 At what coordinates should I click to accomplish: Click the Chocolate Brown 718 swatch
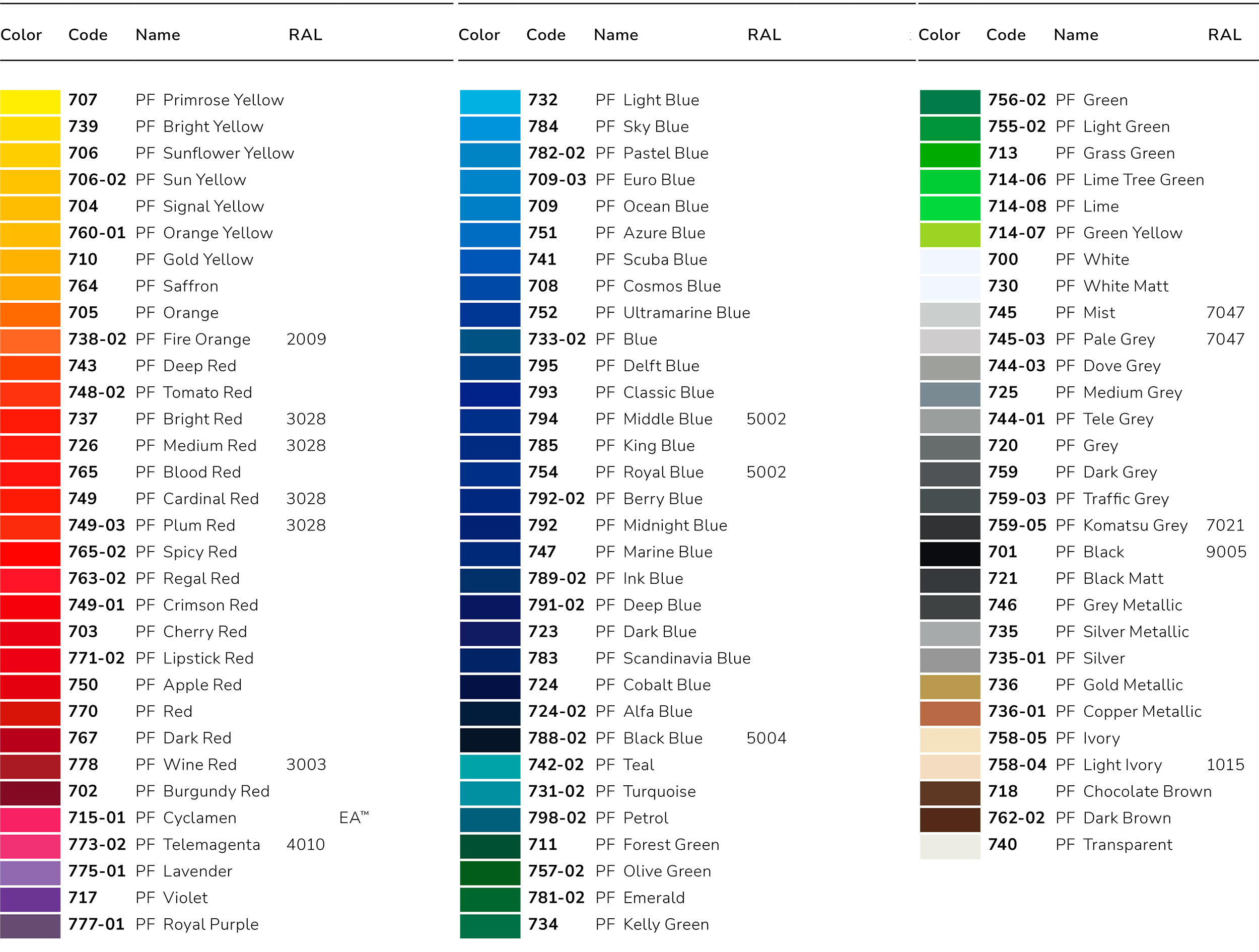[950, 793]
